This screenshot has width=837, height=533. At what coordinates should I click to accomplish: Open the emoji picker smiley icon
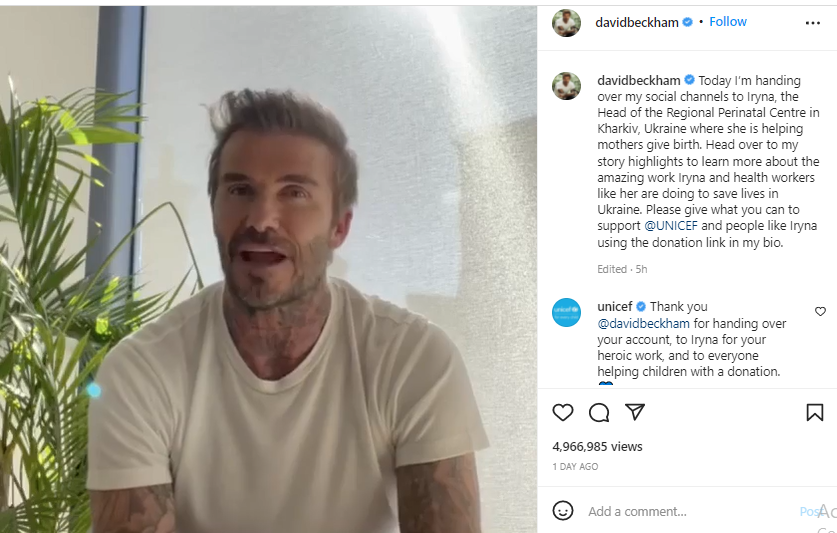[563, 511]
